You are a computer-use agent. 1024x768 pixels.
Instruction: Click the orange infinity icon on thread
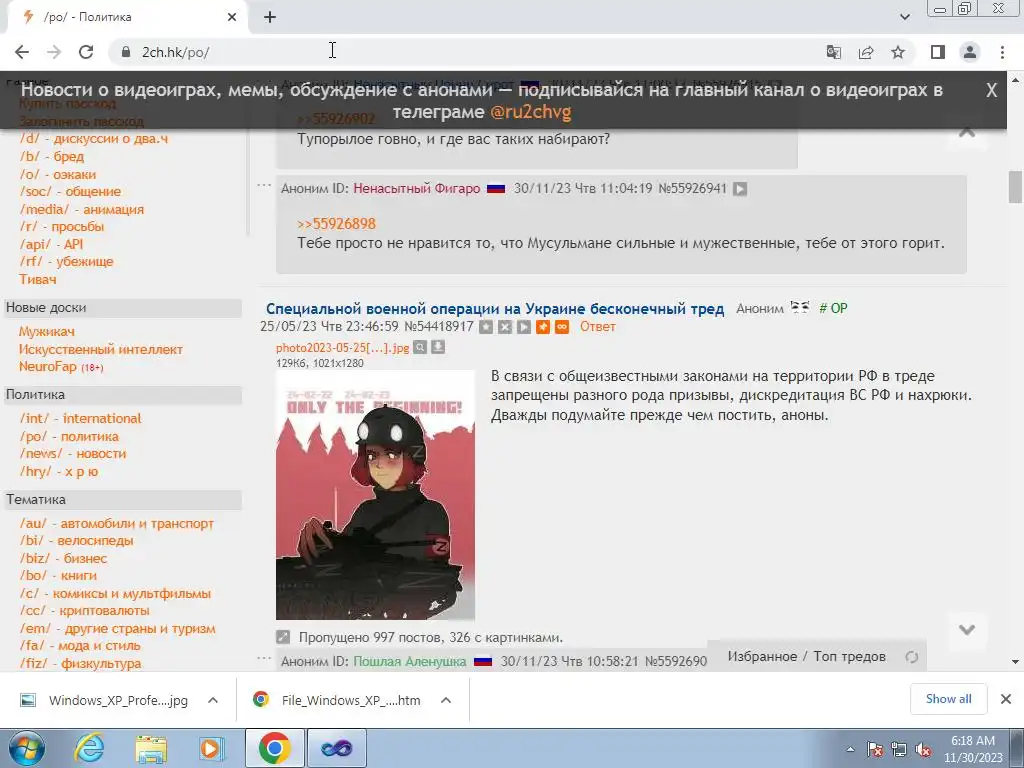coord(562,327)
